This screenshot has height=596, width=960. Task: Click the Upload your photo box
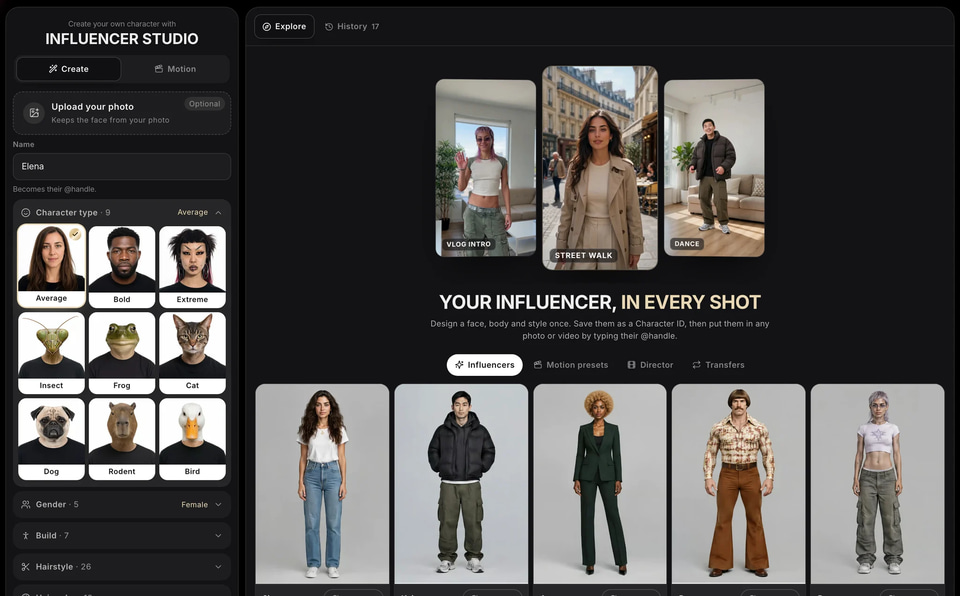click(x=122, y=113)
